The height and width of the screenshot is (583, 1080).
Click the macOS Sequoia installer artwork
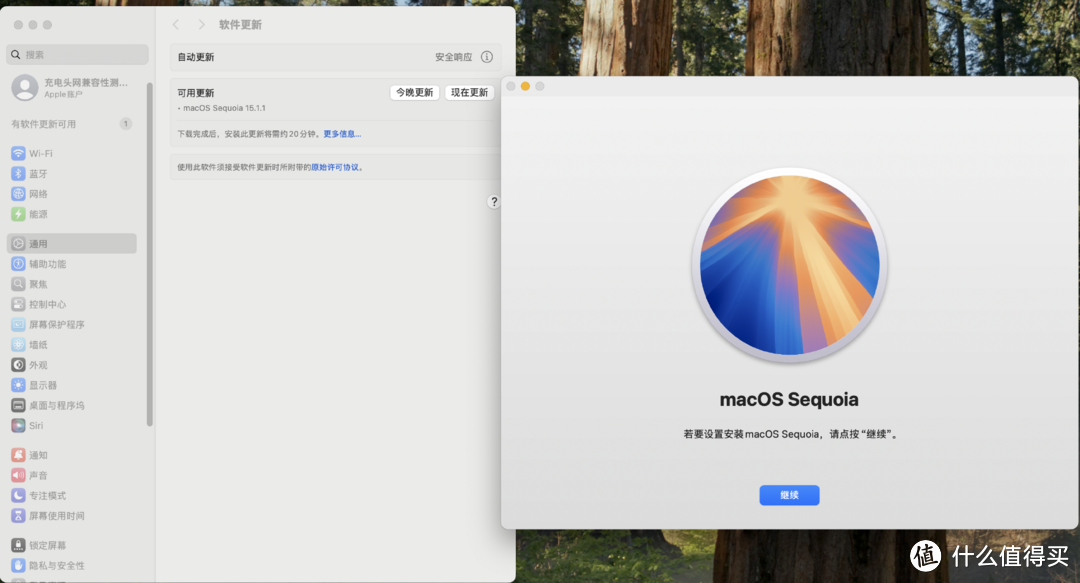point(789,265)
